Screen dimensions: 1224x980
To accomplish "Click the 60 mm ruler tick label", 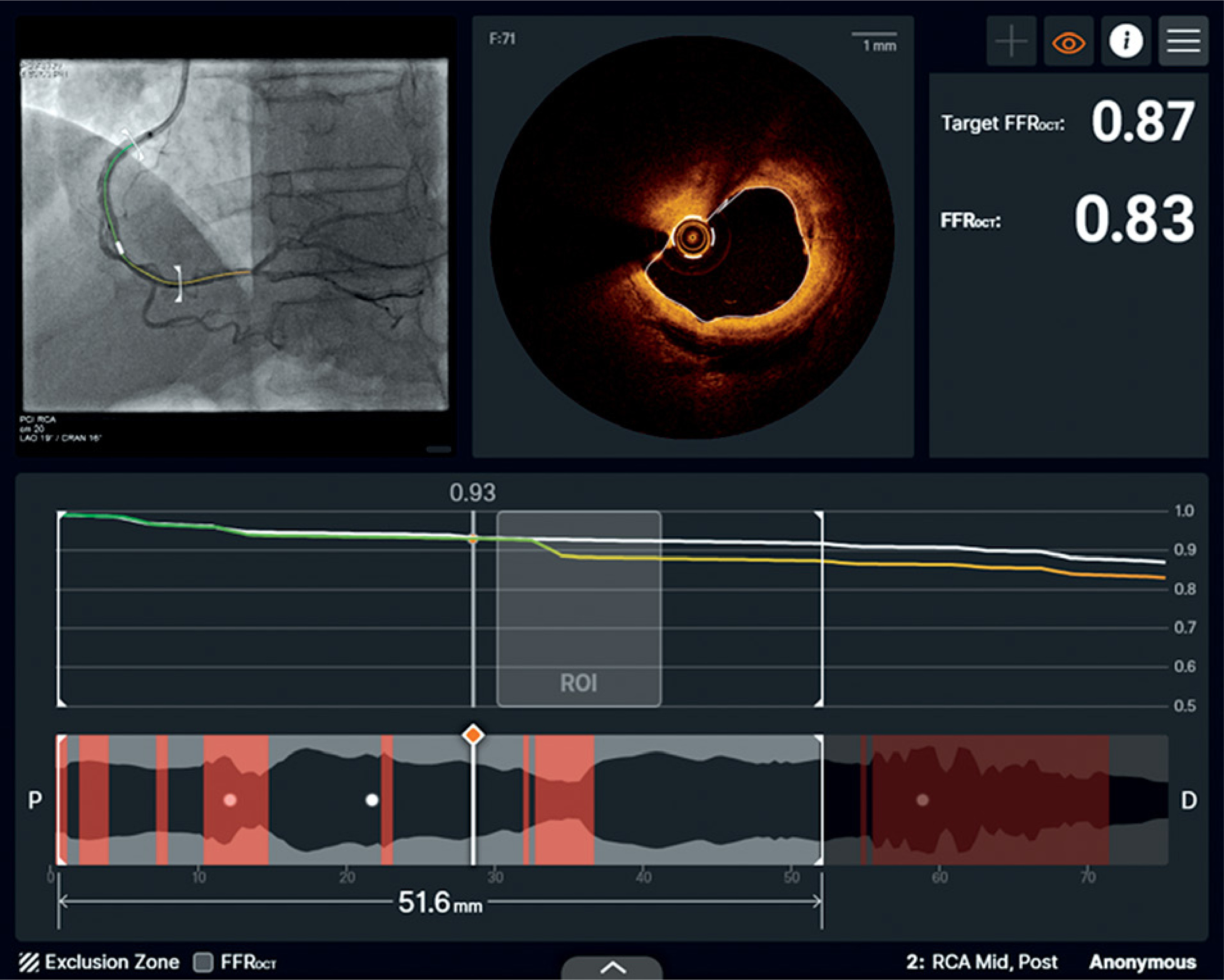I will [x=940, y=877].
